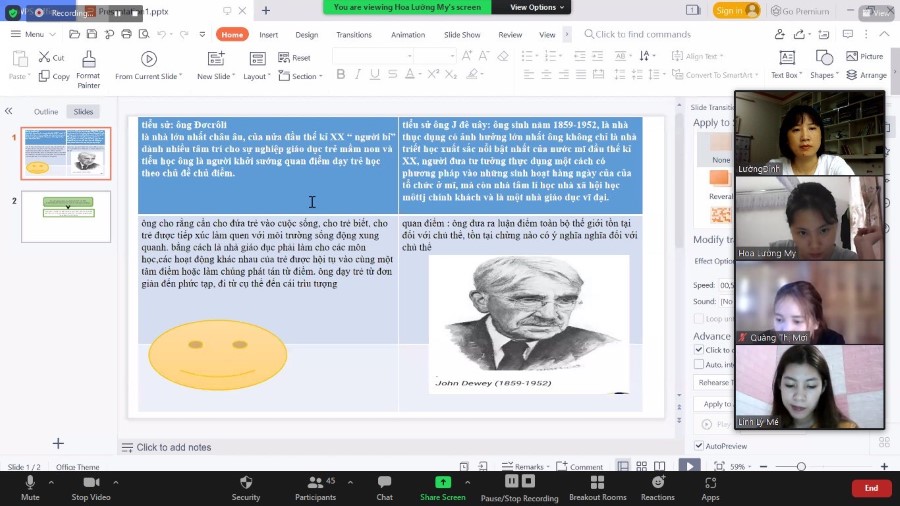Start slideshow From Current Slide
This screenshot has height=506, width=900.
click(x=149, y=66)
